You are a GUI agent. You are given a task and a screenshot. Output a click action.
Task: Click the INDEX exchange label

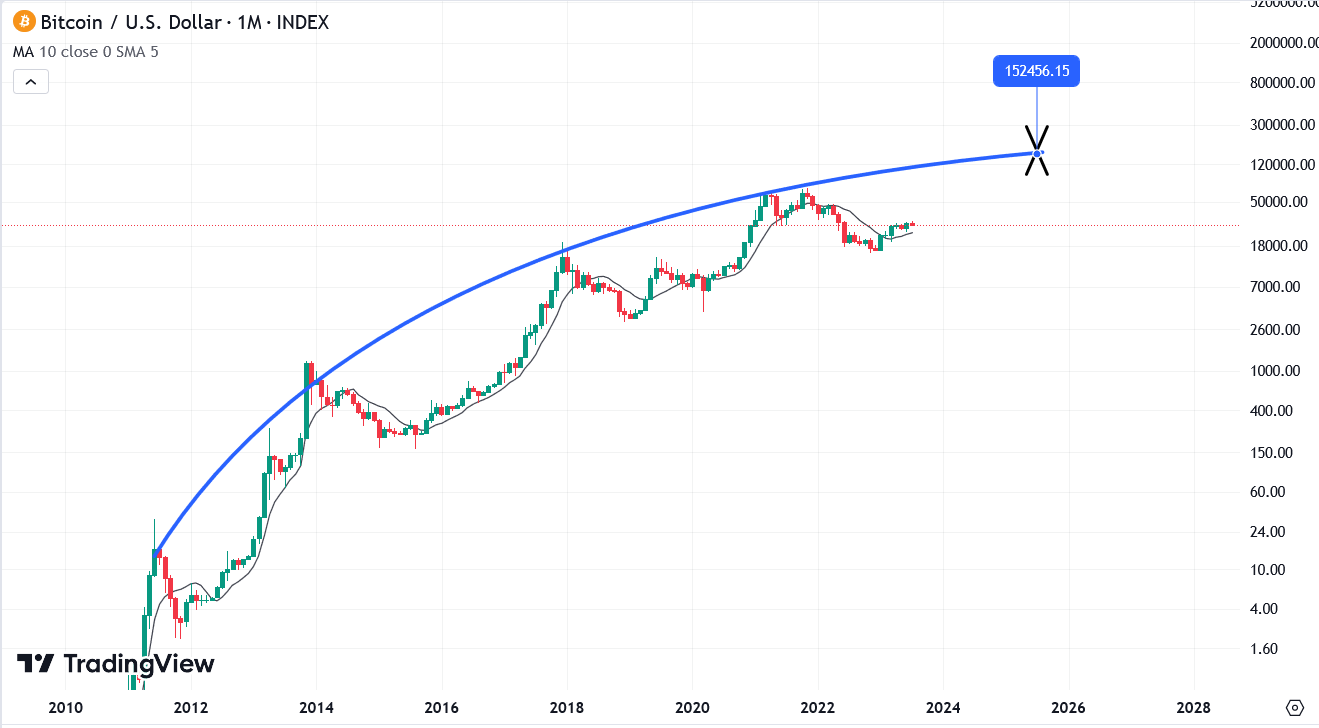tap(300, 22)
